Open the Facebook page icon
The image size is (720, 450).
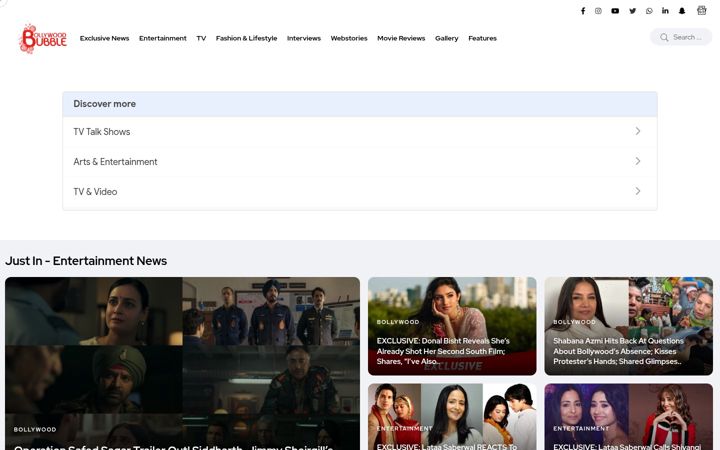click(x=583, y=11)
